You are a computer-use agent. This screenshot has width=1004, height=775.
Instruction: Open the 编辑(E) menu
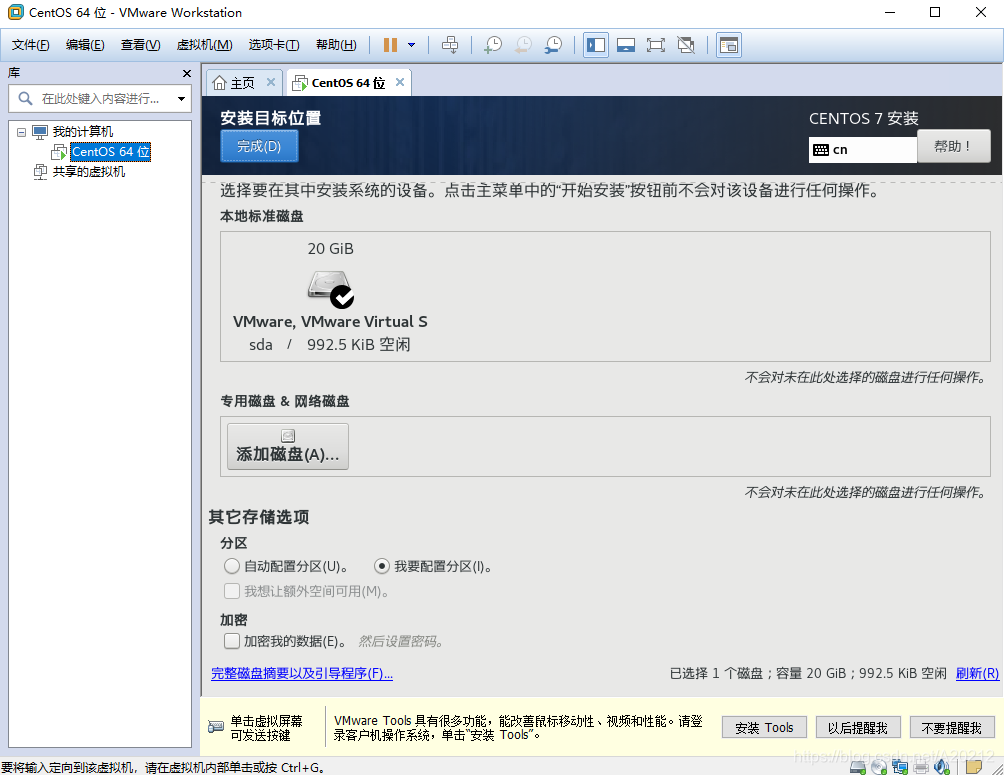click(85, 45)
